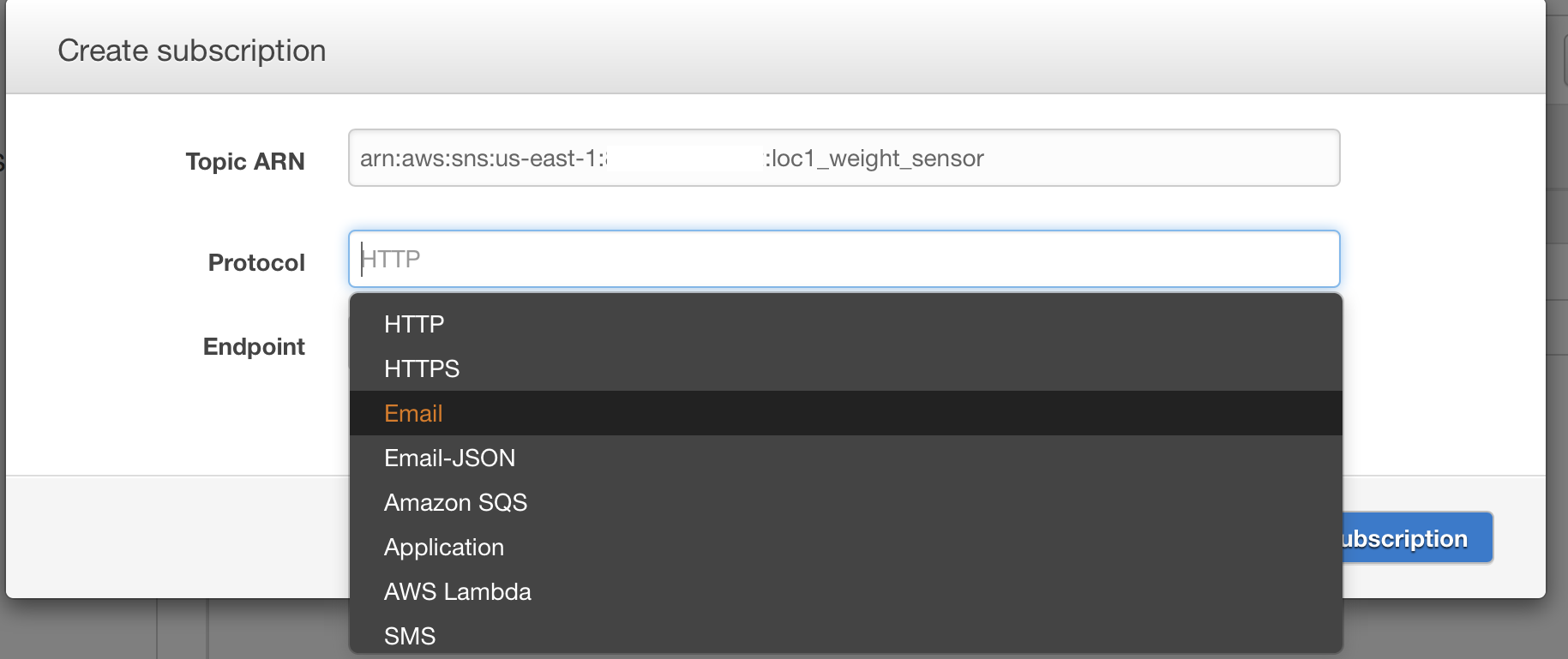
Task: Select the Application protocol option
Action: pyautogui.click(x=443, y=548)
